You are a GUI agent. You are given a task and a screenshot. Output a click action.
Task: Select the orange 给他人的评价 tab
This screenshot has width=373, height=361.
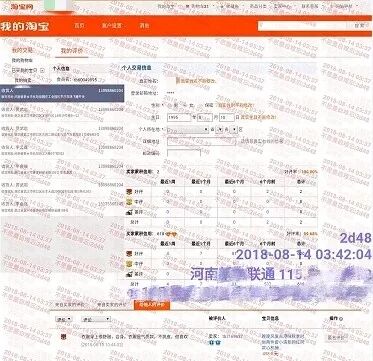[x=152, y=305]
